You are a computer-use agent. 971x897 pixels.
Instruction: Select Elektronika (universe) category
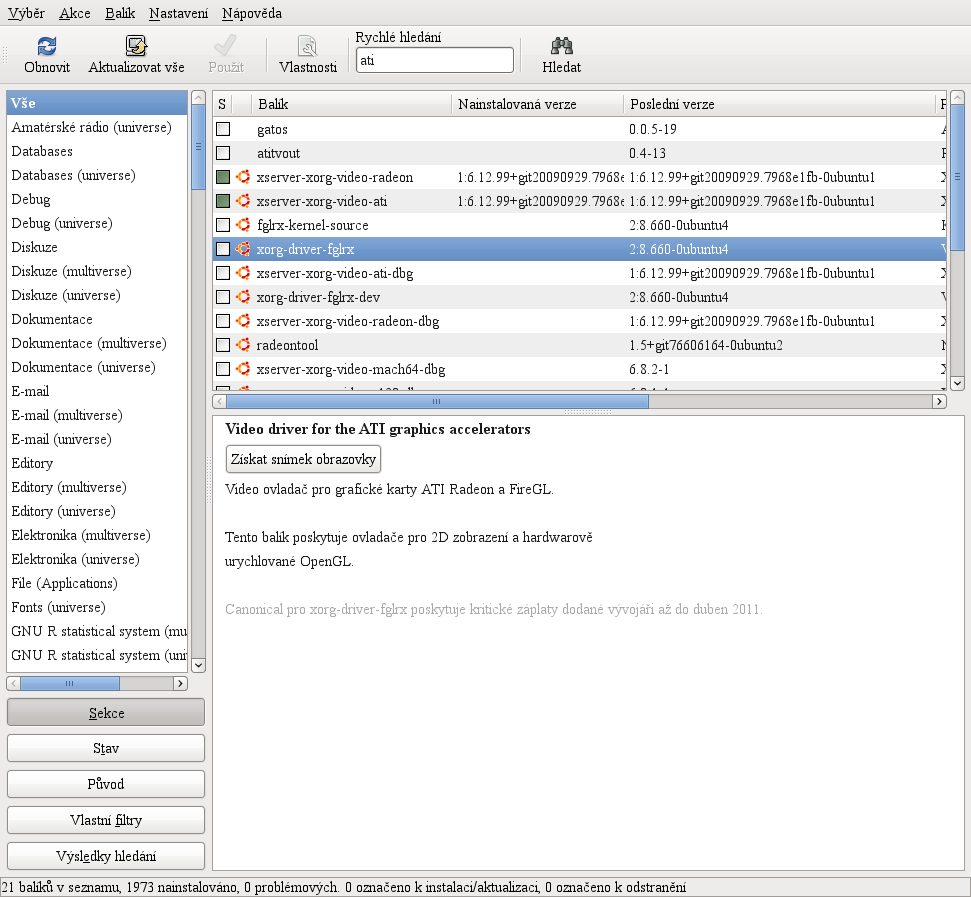[x=97, y=559]
